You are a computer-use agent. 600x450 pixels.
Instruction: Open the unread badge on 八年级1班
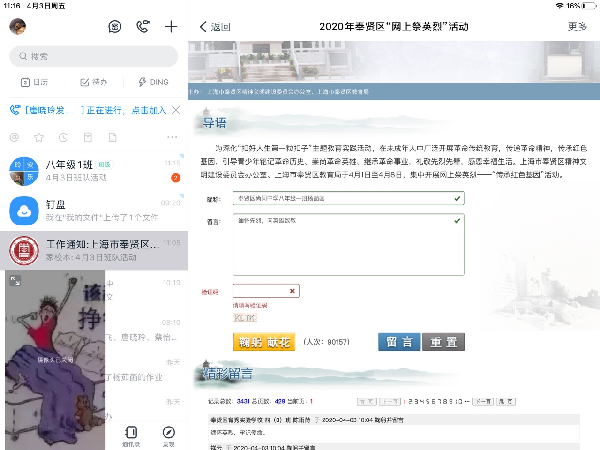(x=176, y=178)
